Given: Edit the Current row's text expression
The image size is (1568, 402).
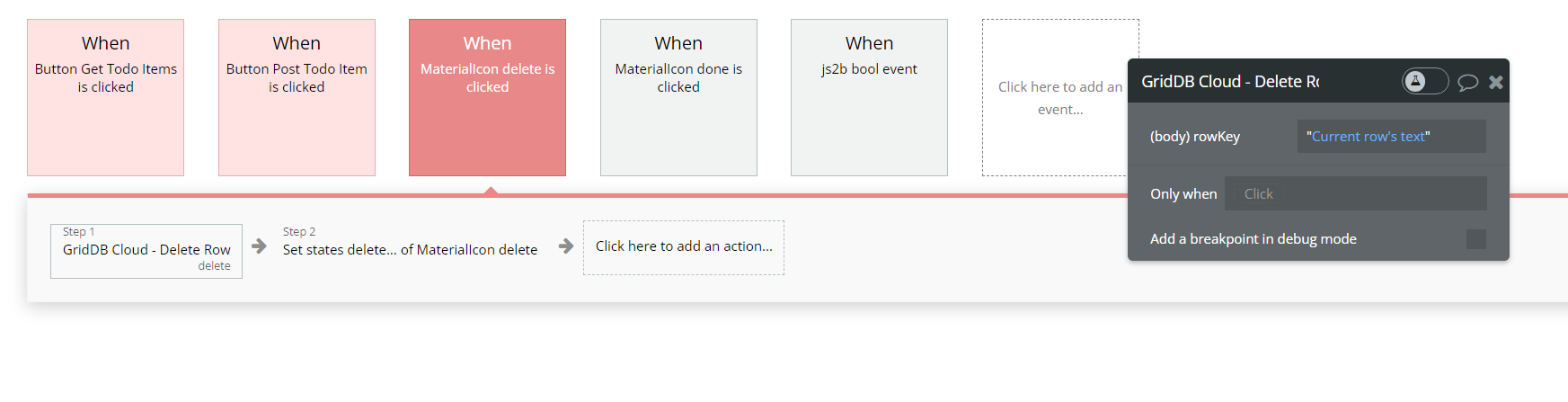Looking at the screenshot, I should 1369,137.
